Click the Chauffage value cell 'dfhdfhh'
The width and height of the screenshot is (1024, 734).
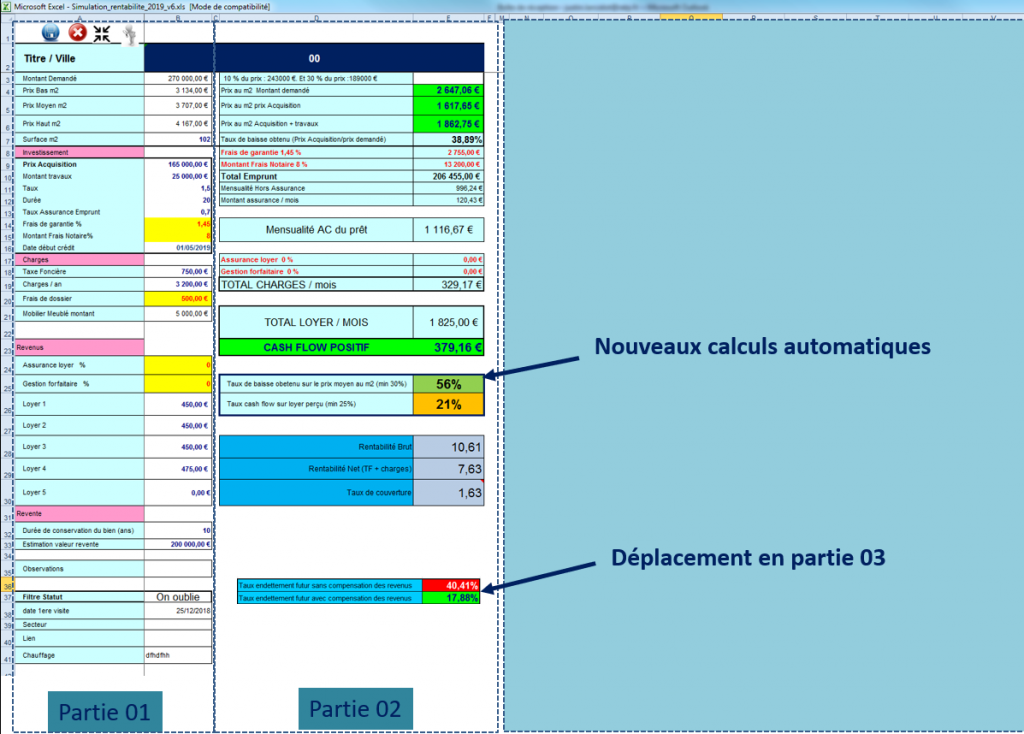coord(178,655)
